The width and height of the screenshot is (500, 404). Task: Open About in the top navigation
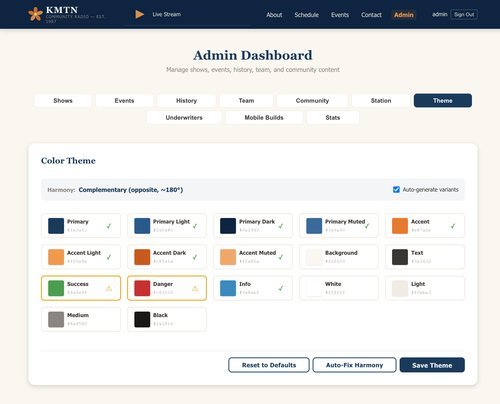point(274,15)
